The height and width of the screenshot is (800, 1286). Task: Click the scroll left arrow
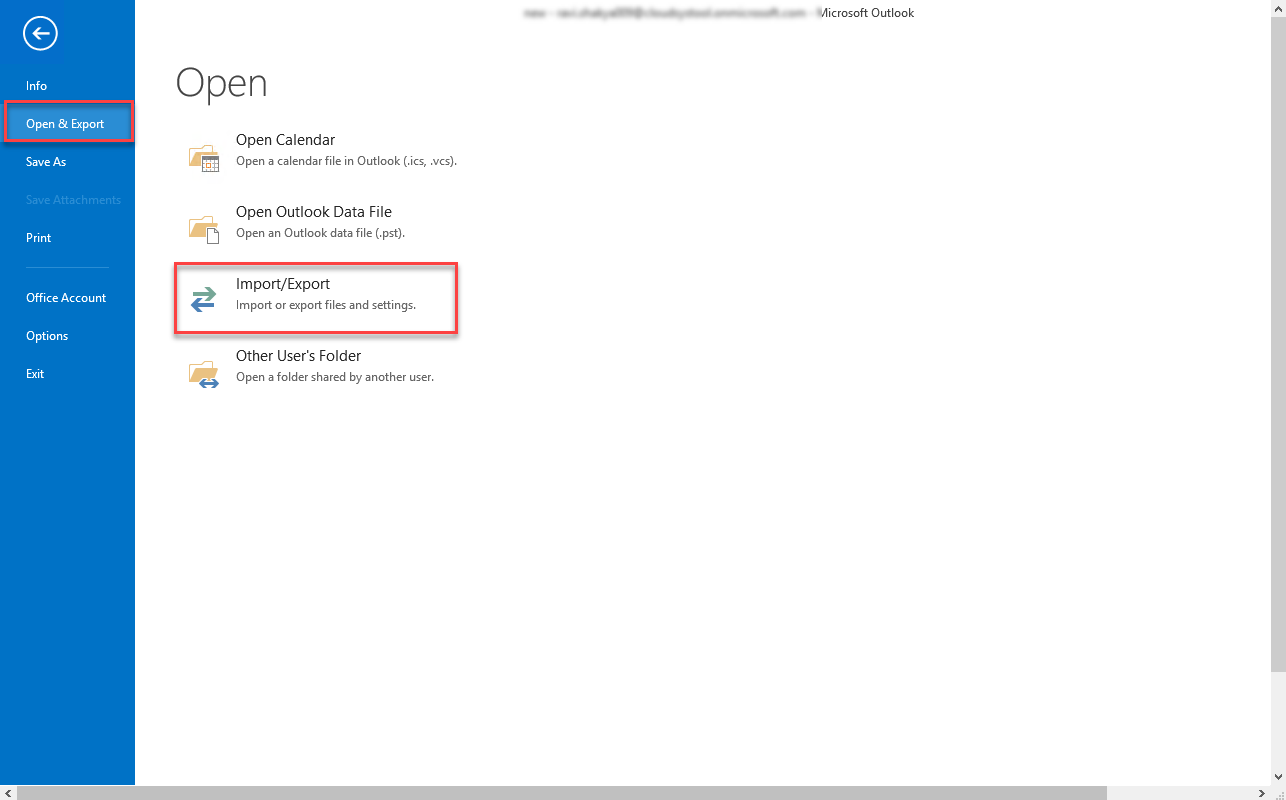pyautogui.click(x=7, y=793)
